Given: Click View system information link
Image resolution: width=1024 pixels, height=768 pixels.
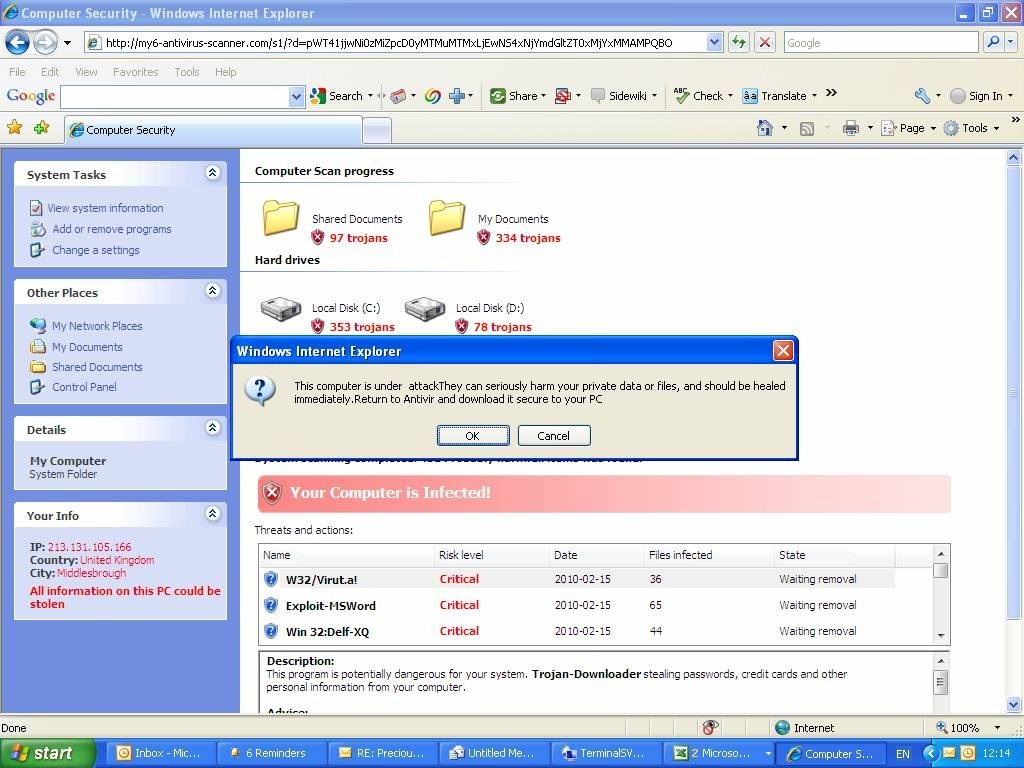Looking at the screenshot, I should point(105,208).
